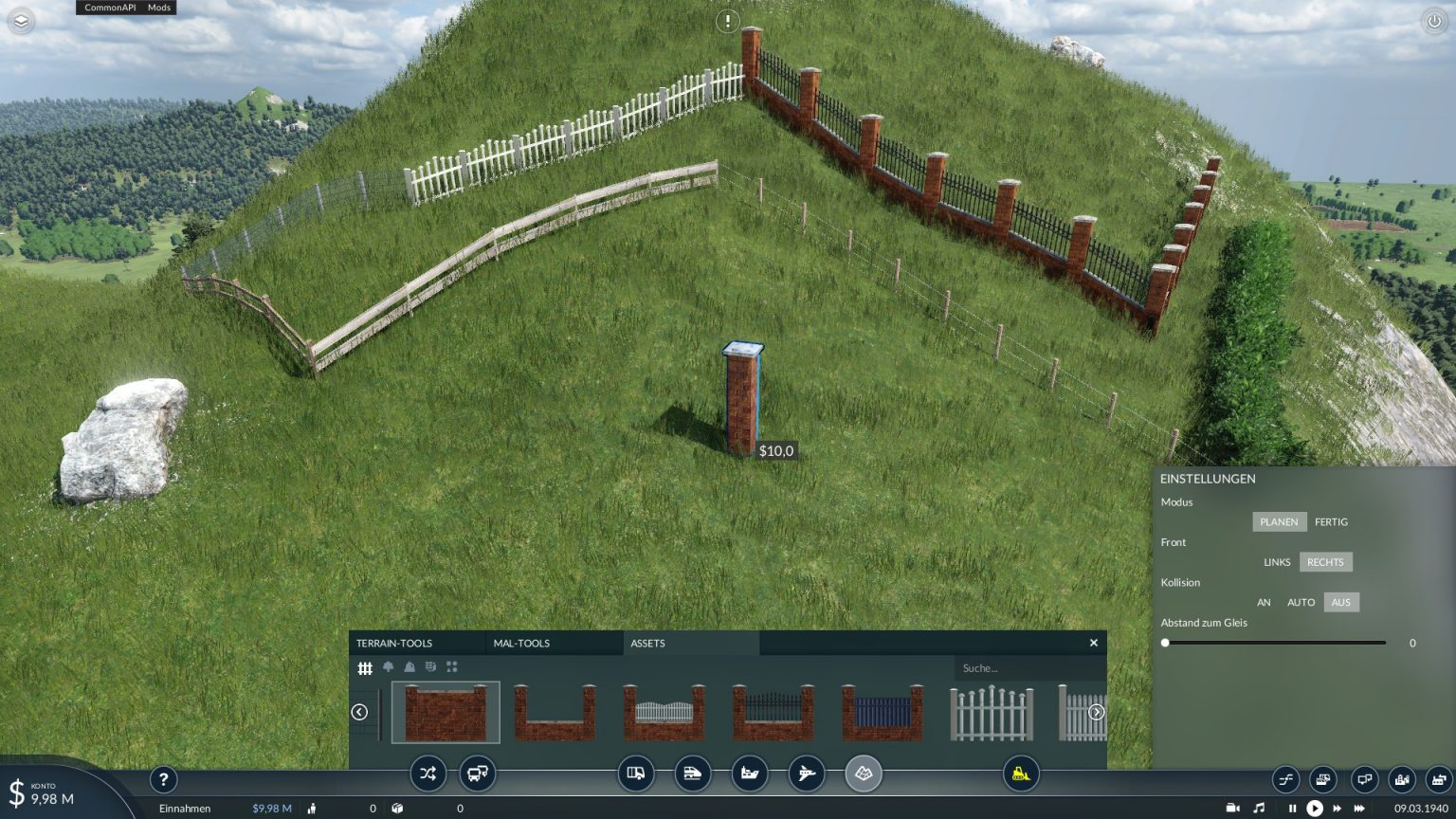1456x819 pixels.
Task: Open the ship and harbor construction menu
Action: coord(749,773)
